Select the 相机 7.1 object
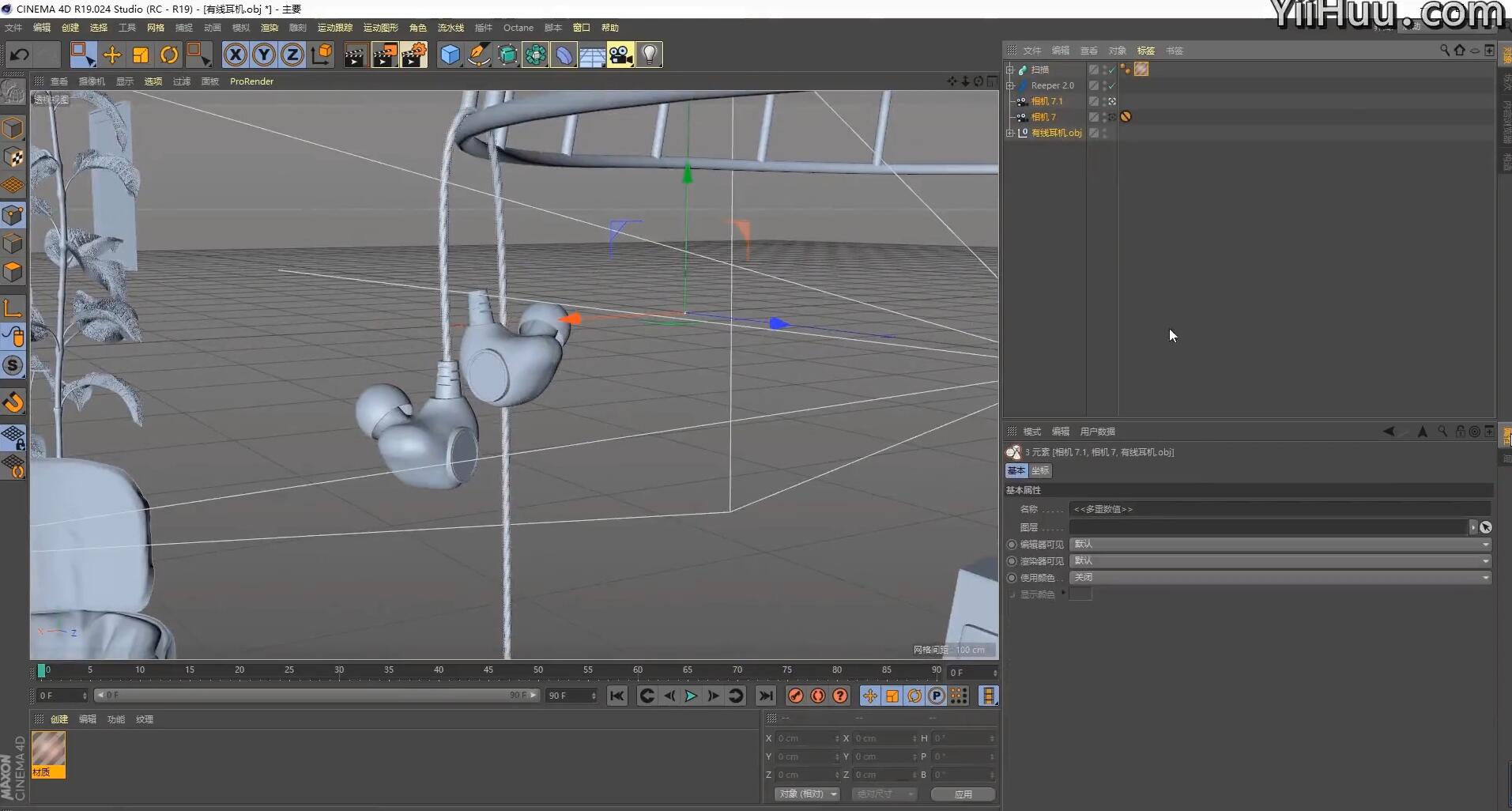 click(1047, 101)
